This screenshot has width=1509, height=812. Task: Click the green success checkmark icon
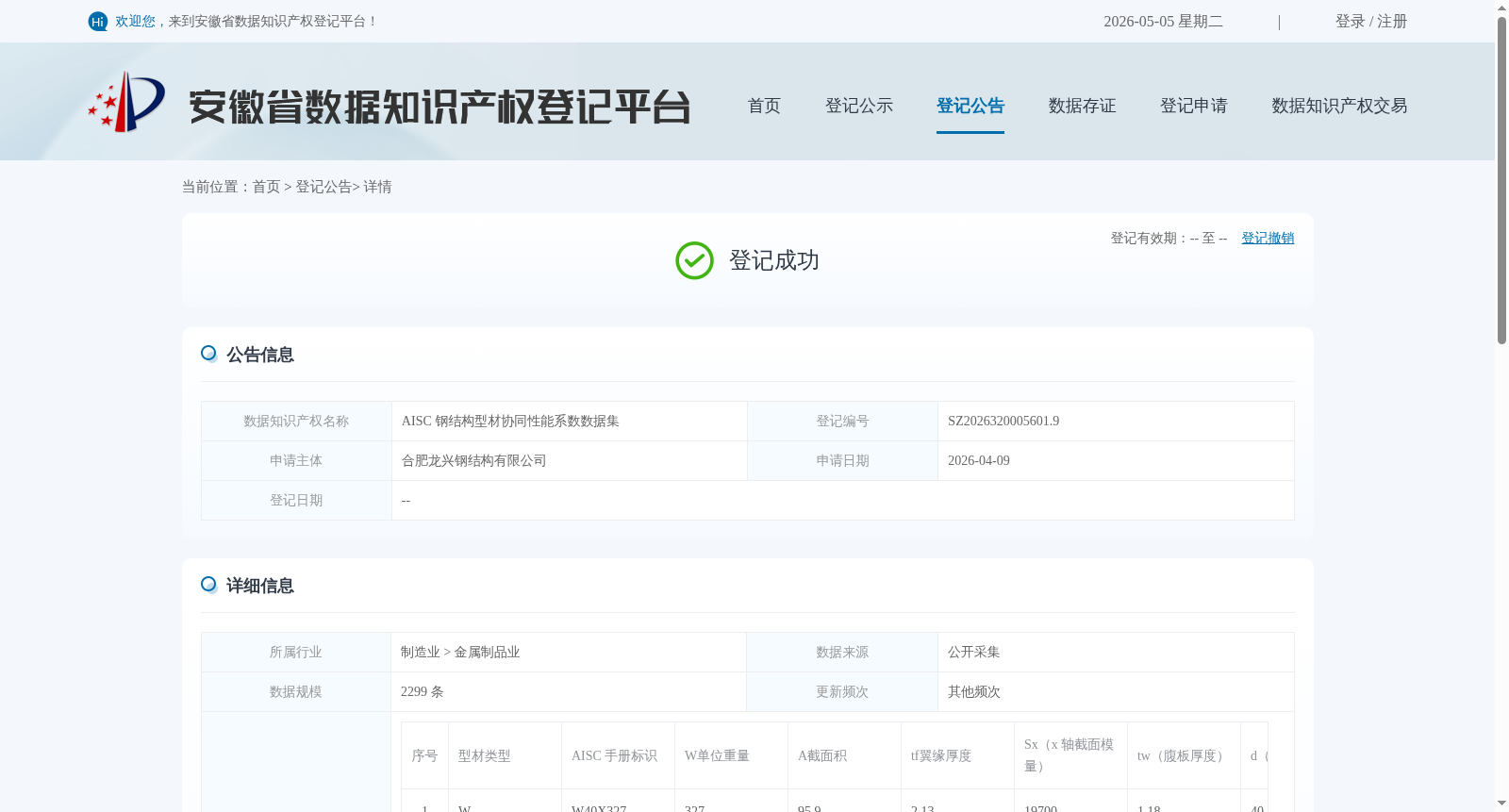[x=694, y=261]
